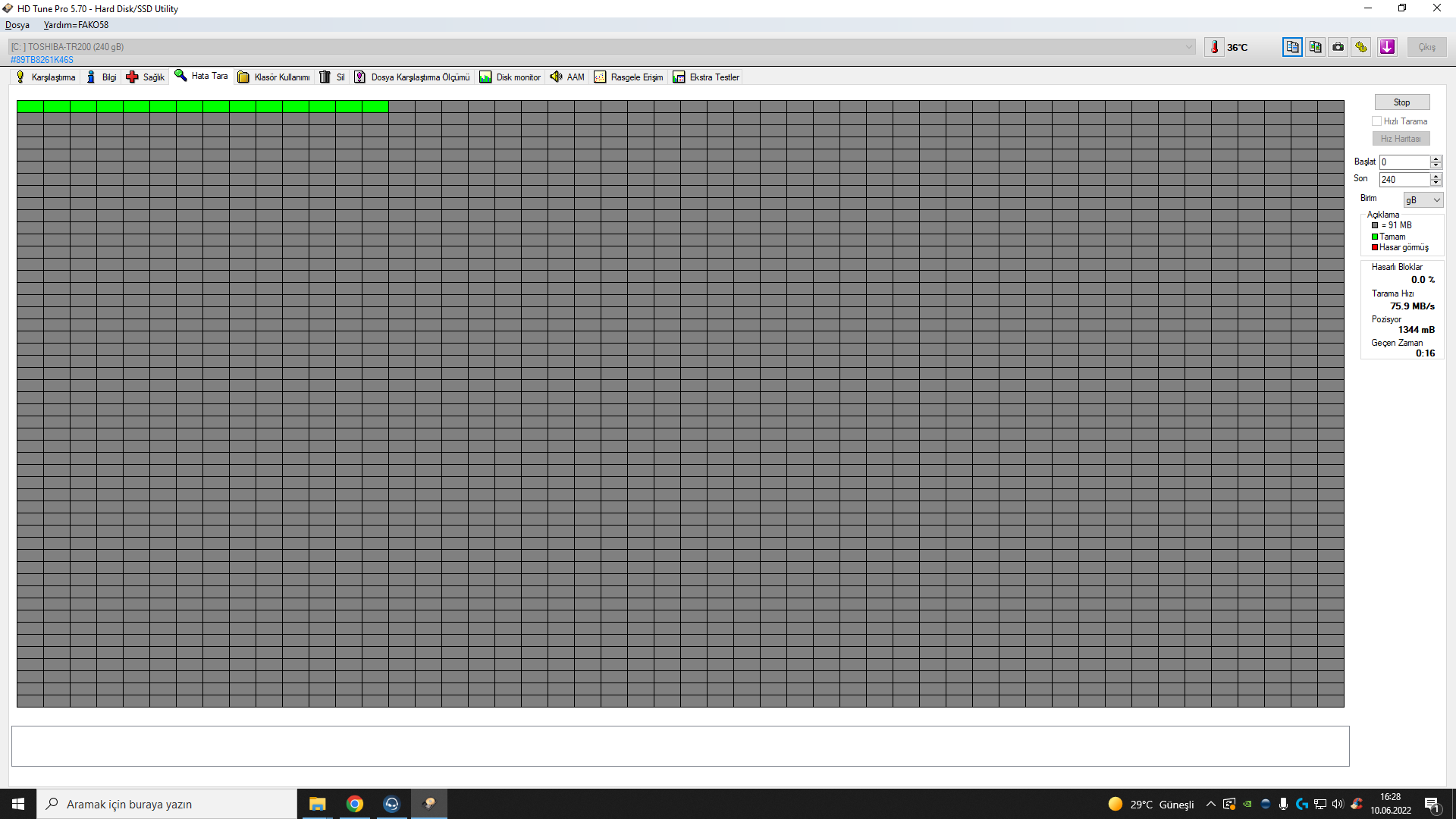
Task: Click the thermometer temperature icon
Action: click(x=1214, y=47)
